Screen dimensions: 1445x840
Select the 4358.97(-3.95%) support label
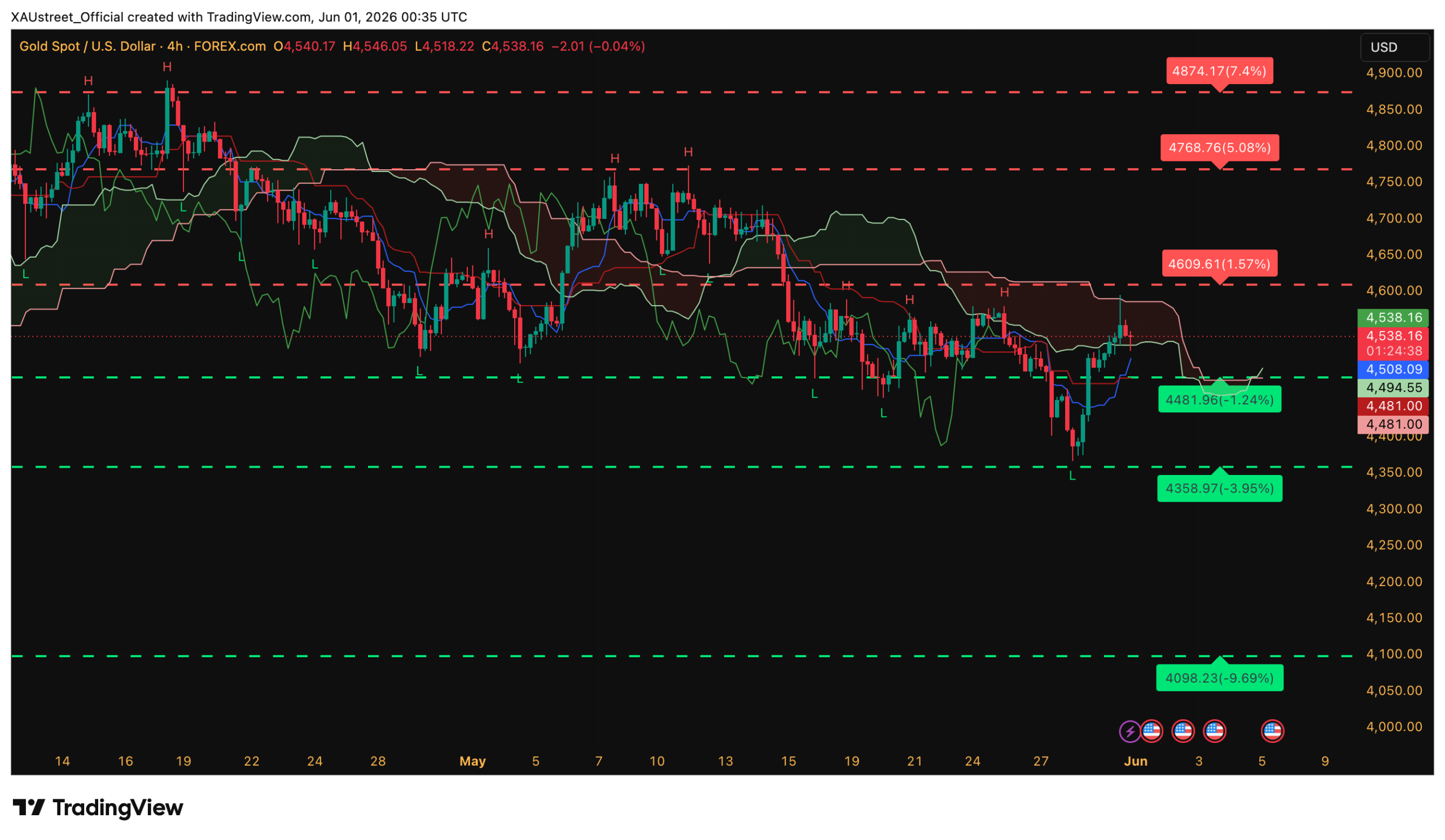pyautogui.click(x=1219, y=489)
